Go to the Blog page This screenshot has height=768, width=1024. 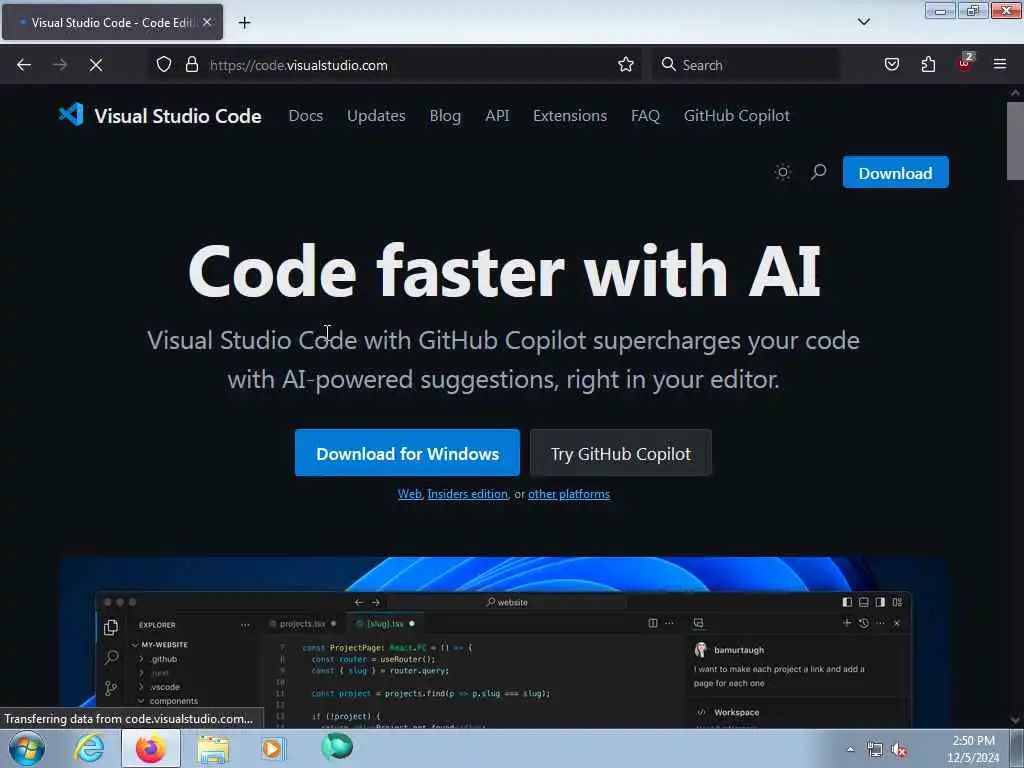coord(445,116)
